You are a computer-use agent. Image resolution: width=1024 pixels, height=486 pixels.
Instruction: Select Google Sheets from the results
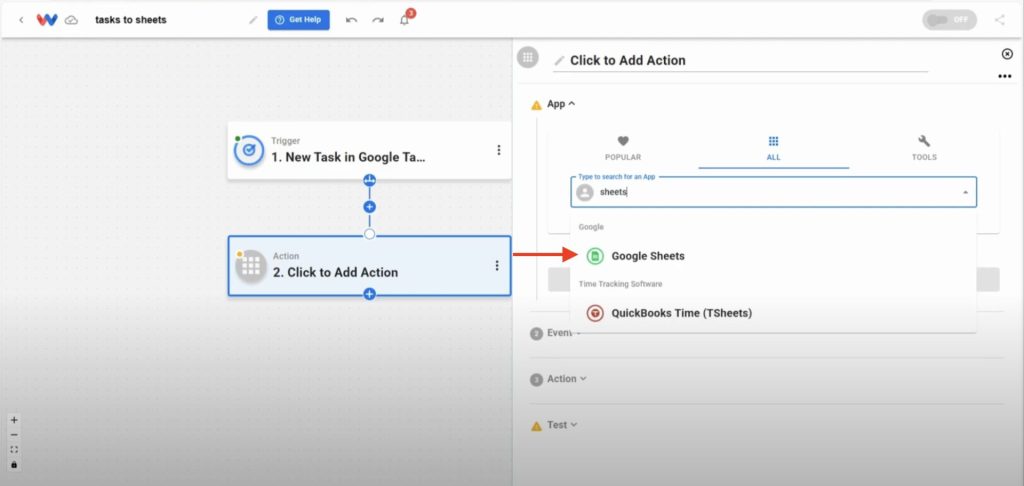[x=773, y=256]
